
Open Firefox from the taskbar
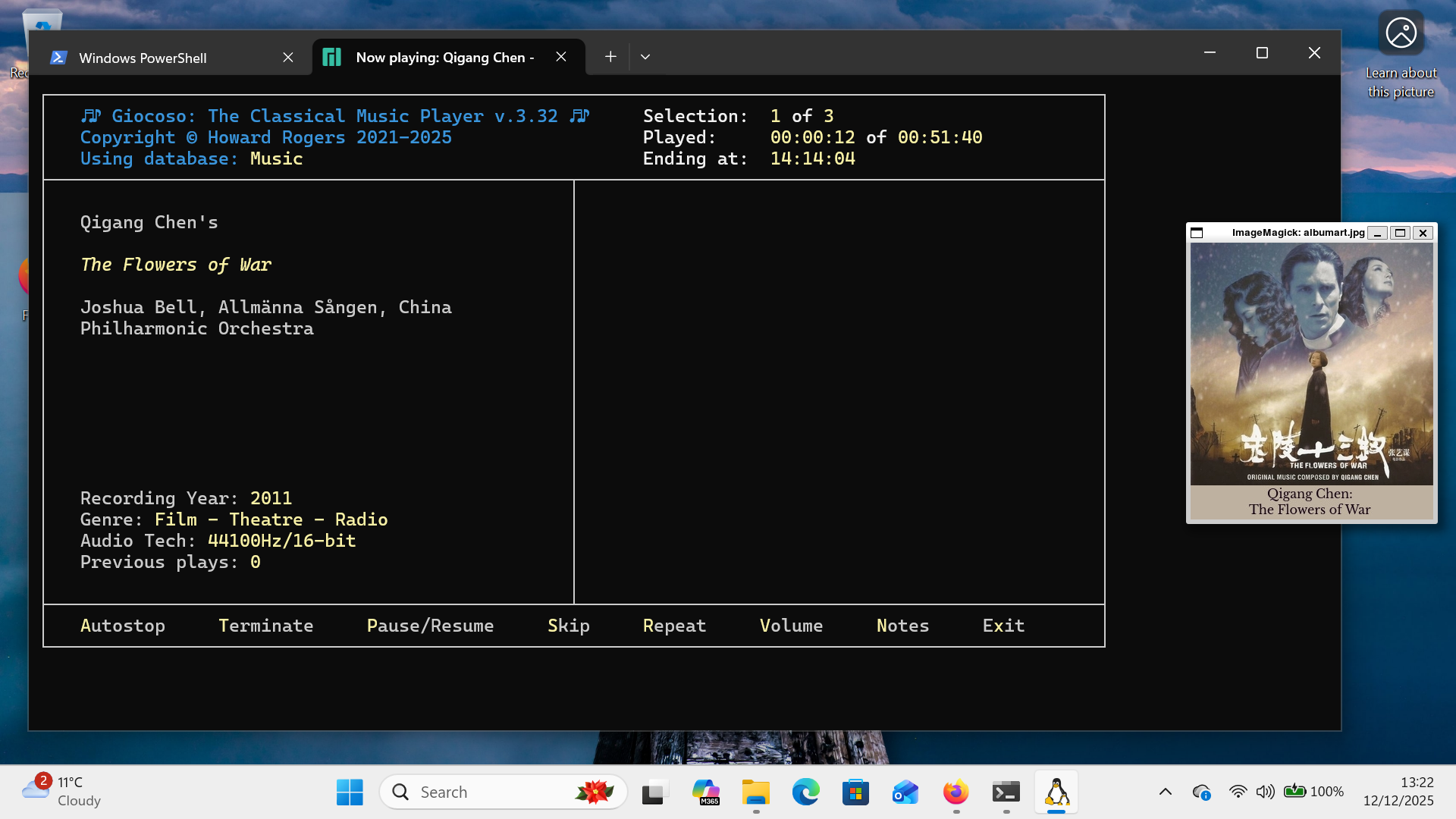point(955,792)
